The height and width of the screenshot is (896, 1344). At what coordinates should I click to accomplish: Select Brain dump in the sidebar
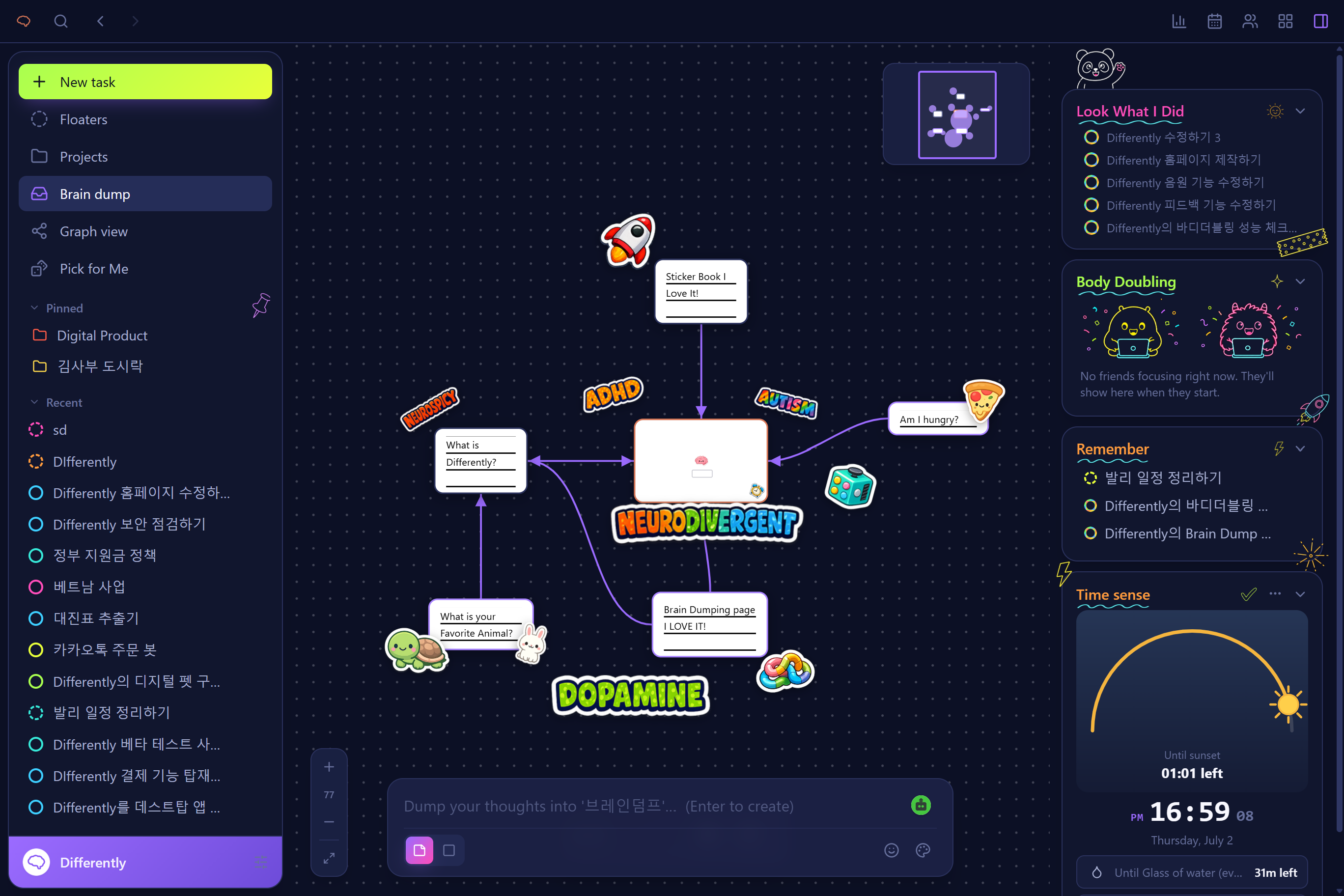pos(145,194)
